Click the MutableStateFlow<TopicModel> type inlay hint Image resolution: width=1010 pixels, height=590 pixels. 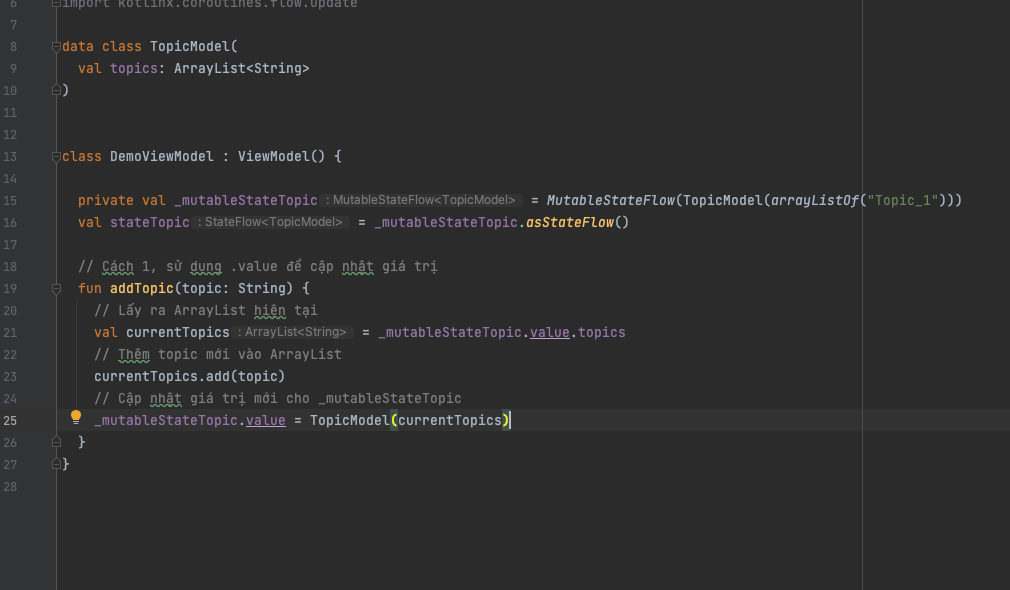(x=423, y=201)
